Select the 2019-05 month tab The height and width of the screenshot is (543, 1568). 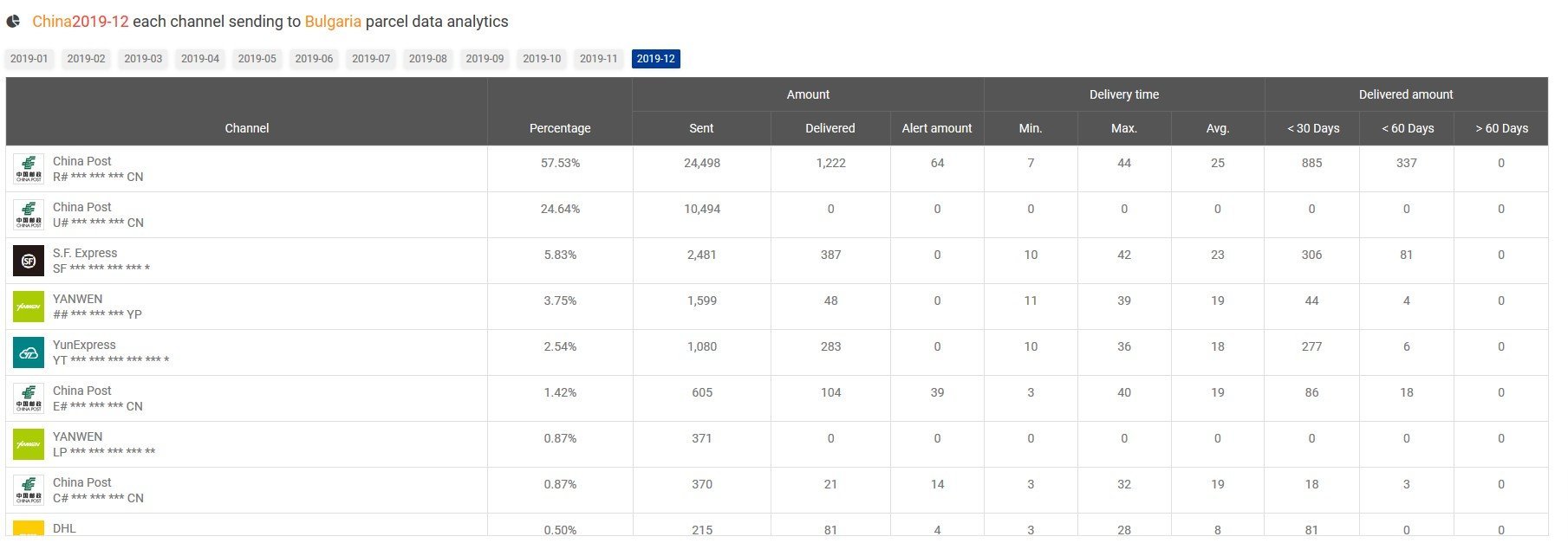(x=257, y=59)
